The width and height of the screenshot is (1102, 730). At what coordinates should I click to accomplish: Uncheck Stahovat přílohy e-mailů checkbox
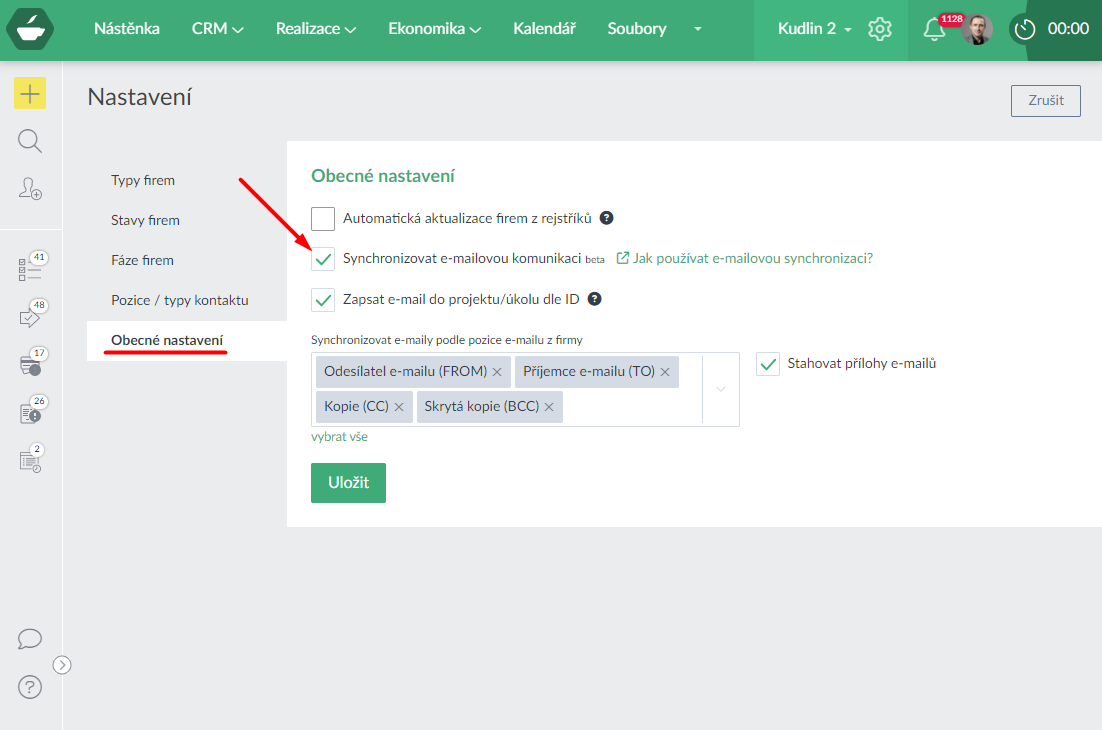[768, 364]
